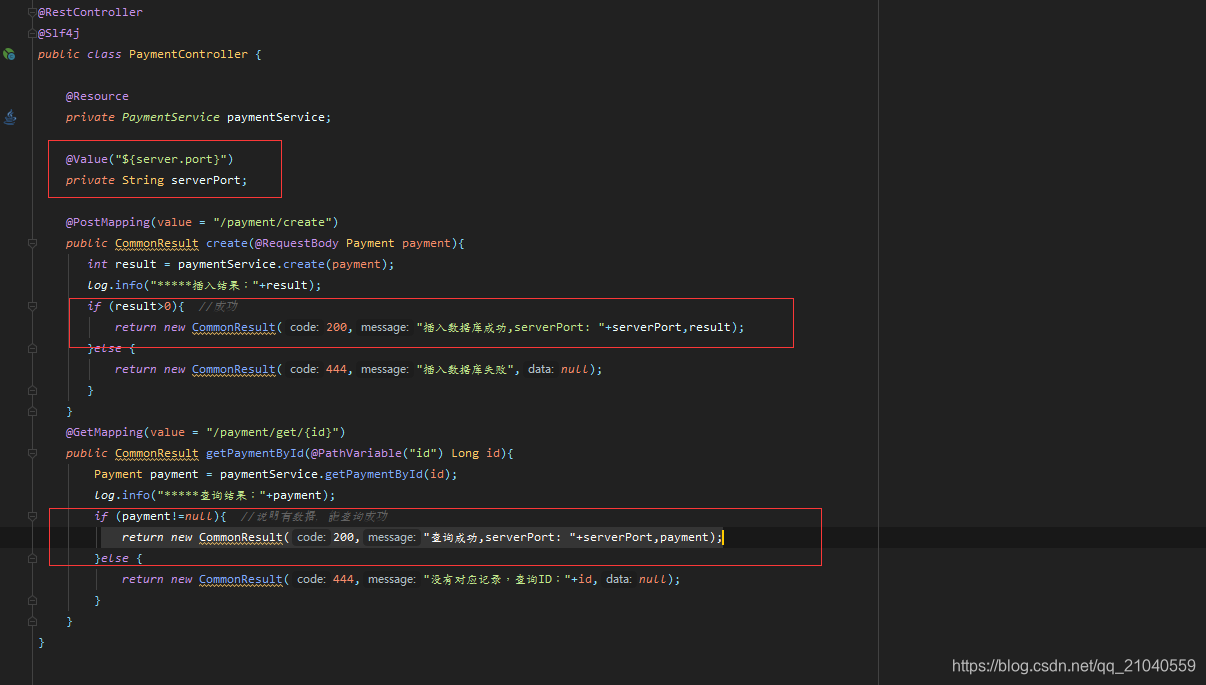The height and width of the screenshot is (685, 1206).
Task: Click the closing fold marker of the create method
Action: point(32,411)
